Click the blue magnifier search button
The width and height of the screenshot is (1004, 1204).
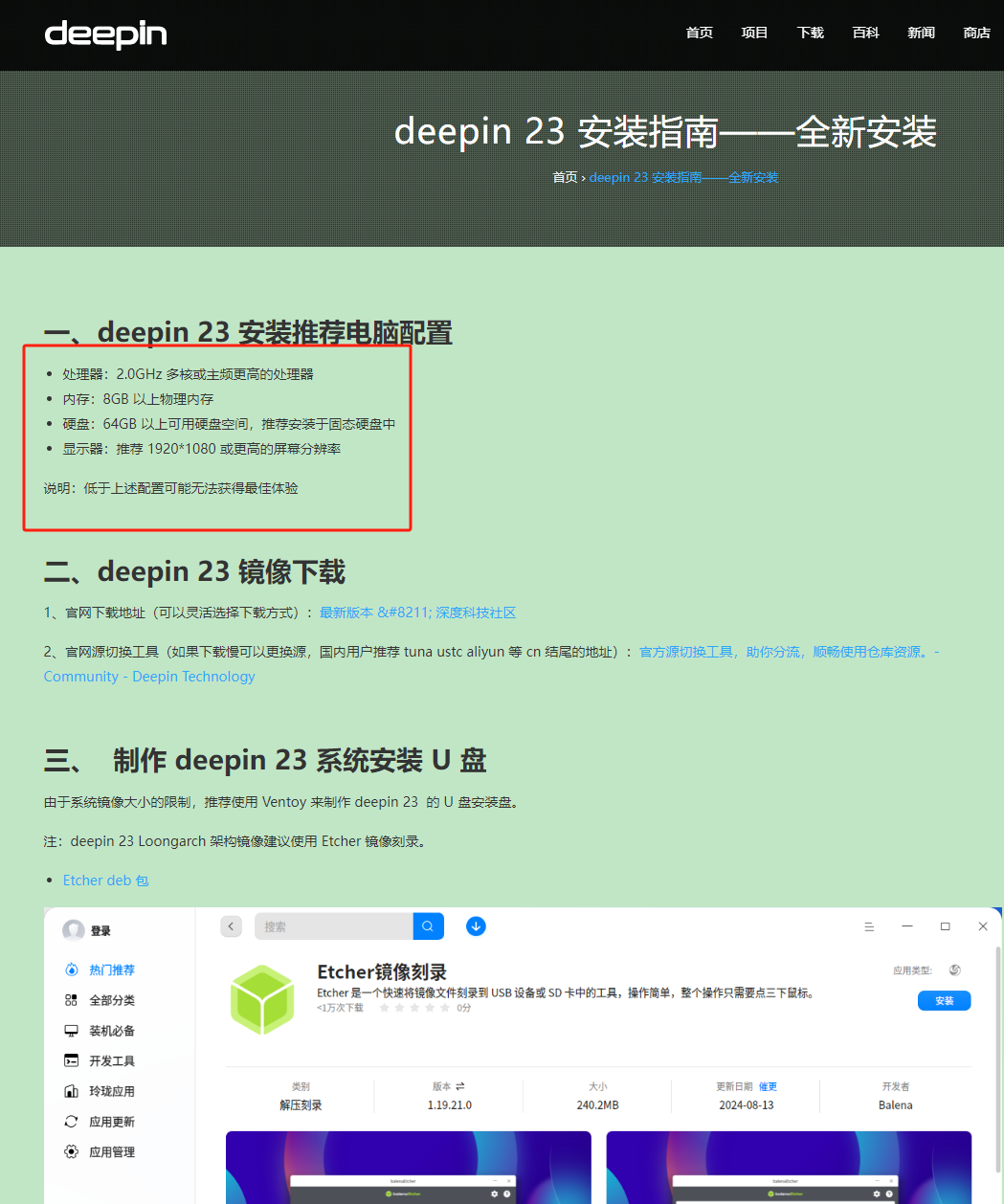point(428,926)
